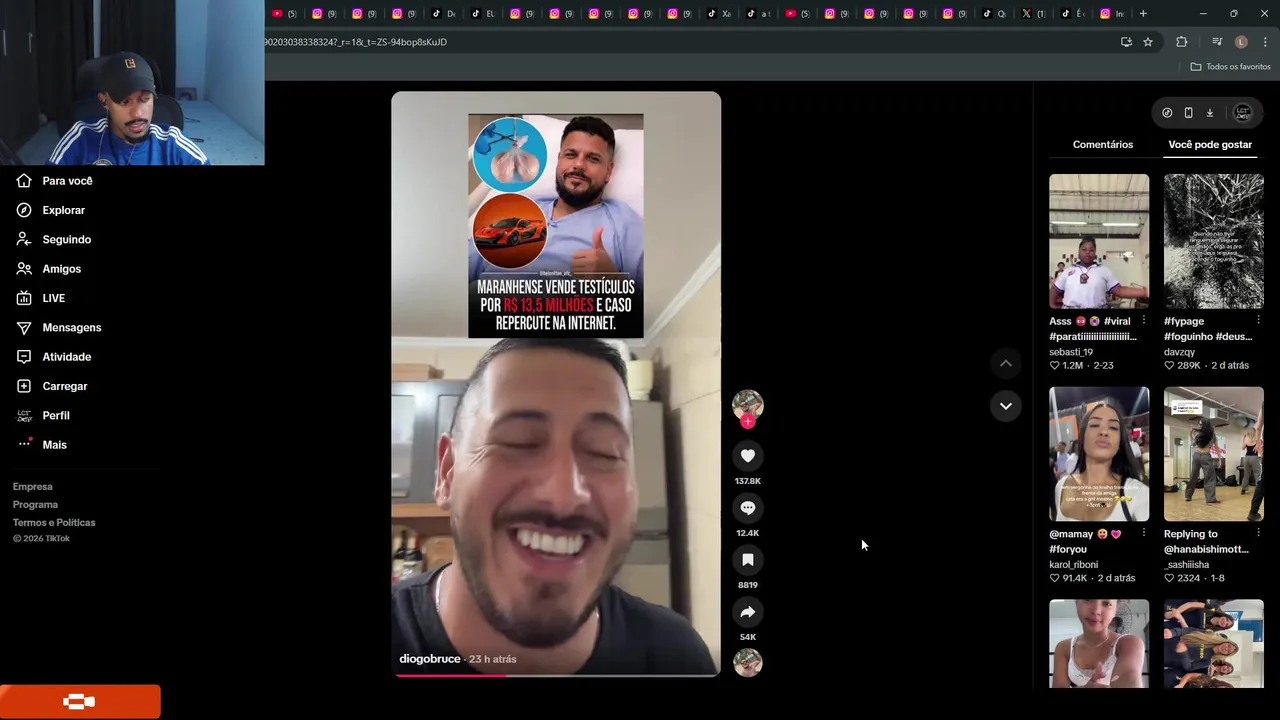Image resolution: width=1280 pixels, height=720 pixels.
Task: Like the video with the heart icon
Action: click(747, 456)
